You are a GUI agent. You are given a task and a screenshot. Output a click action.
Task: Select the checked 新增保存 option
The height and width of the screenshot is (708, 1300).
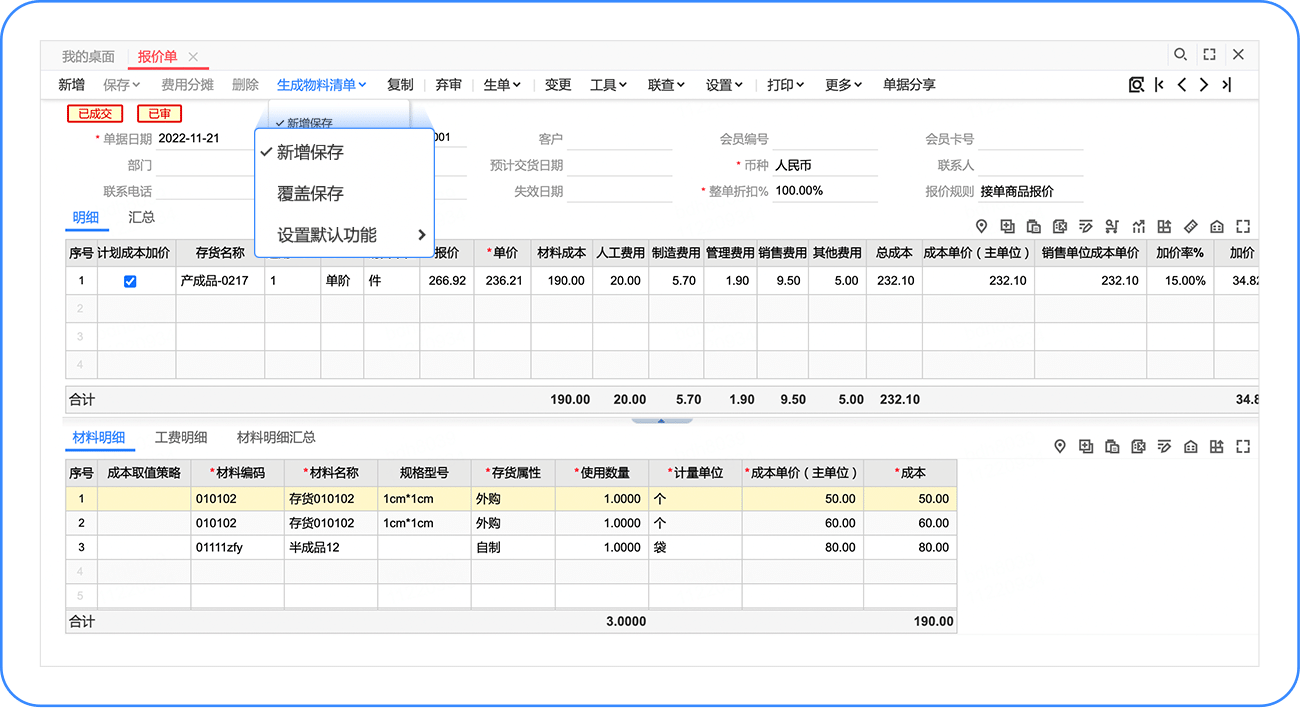pos(310,152)
